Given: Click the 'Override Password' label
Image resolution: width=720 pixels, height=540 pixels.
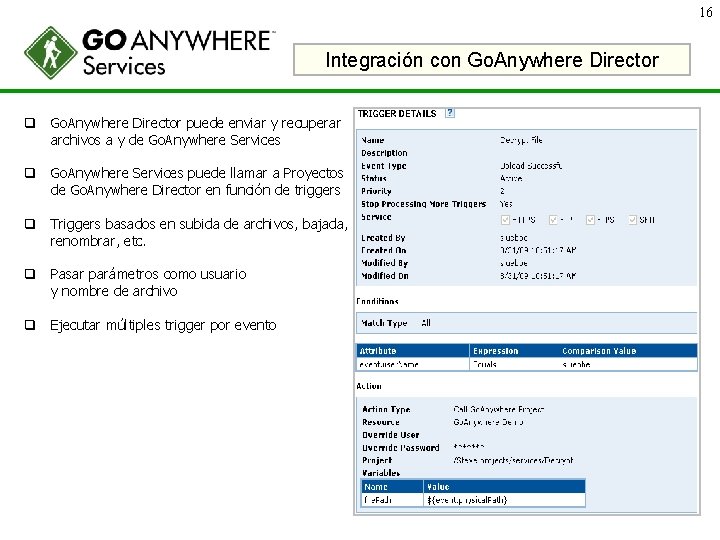Looking at the screenshot, I should coord(401,448).
